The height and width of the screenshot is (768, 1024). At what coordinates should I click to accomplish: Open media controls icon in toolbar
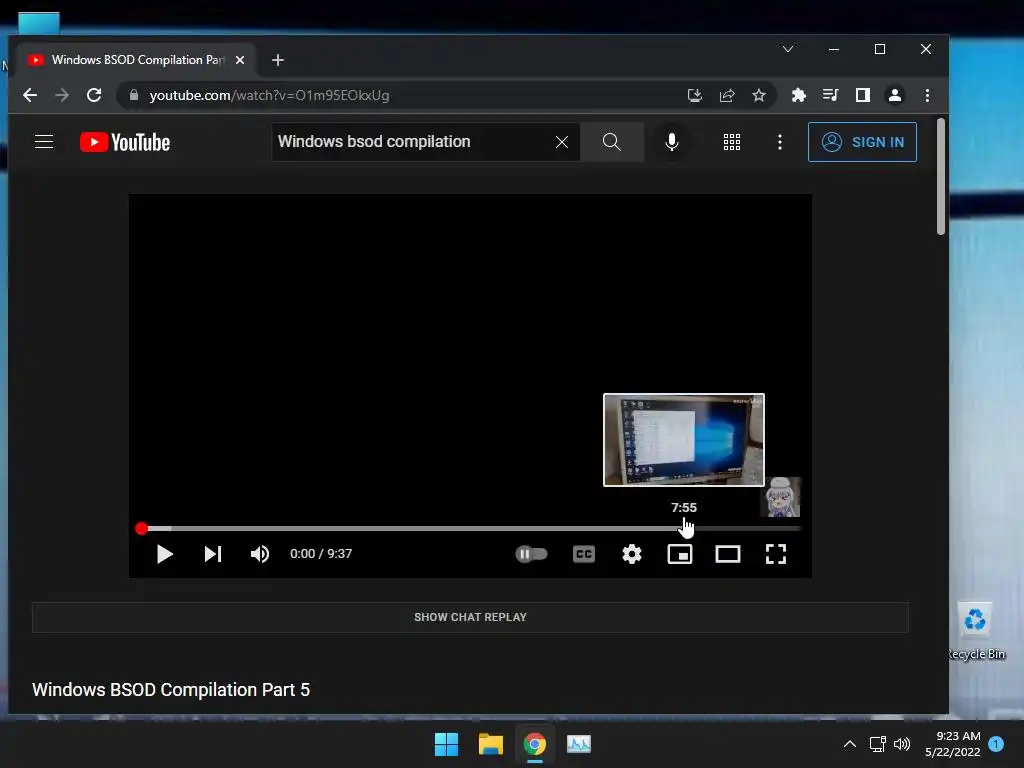830,95
